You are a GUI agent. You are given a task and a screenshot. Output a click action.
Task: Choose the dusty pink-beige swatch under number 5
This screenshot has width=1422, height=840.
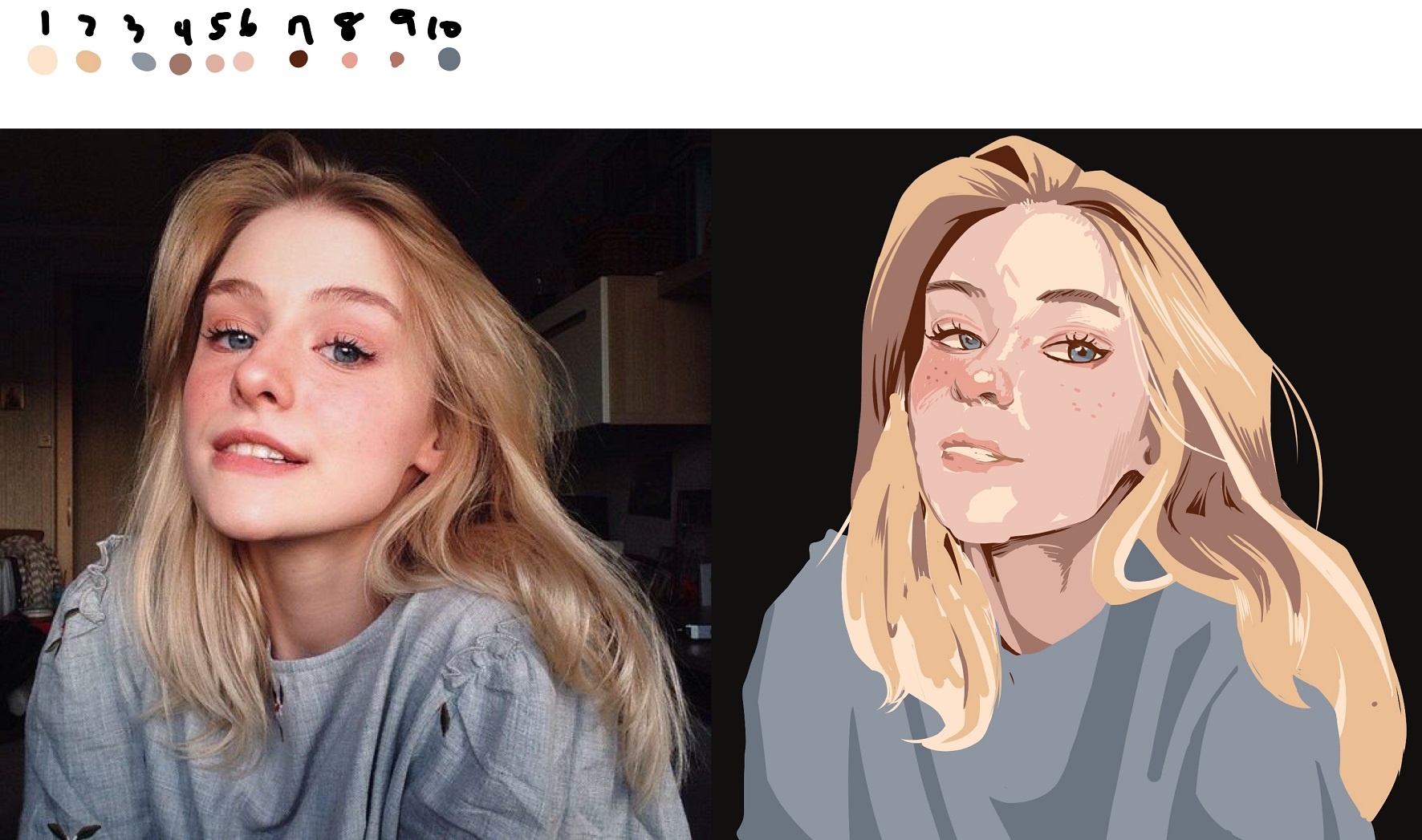pyautogui.click(x=215, y=63)
